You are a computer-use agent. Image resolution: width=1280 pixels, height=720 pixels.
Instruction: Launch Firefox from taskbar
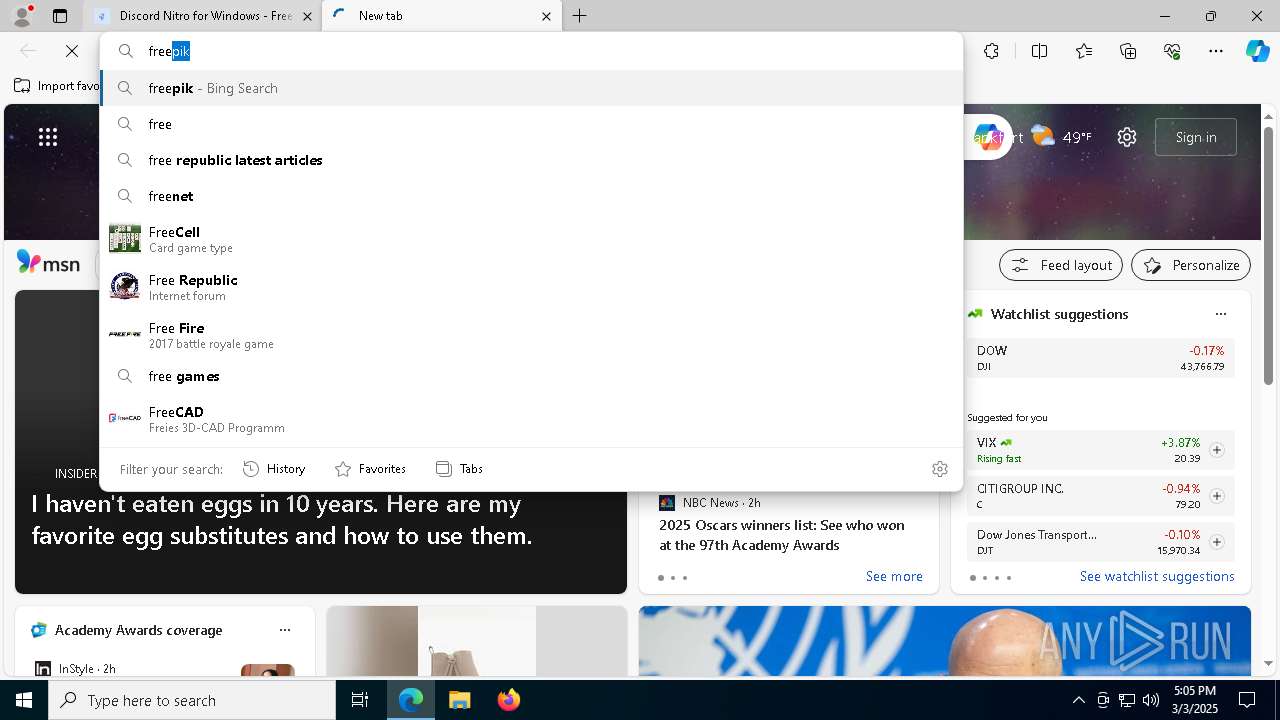coord(509,700)
